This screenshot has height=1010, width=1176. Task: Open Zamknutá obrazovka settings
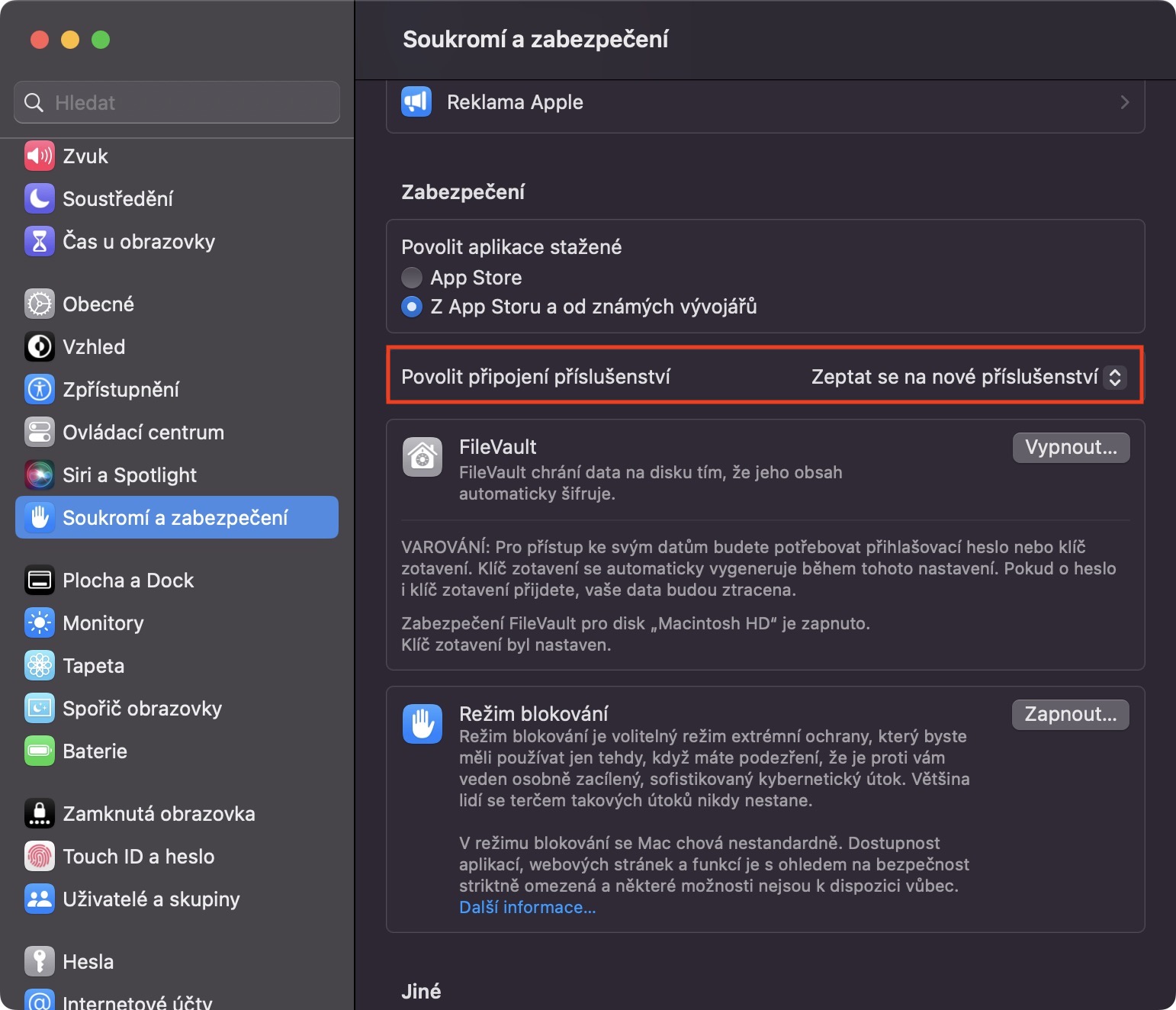tap(159, 814)
